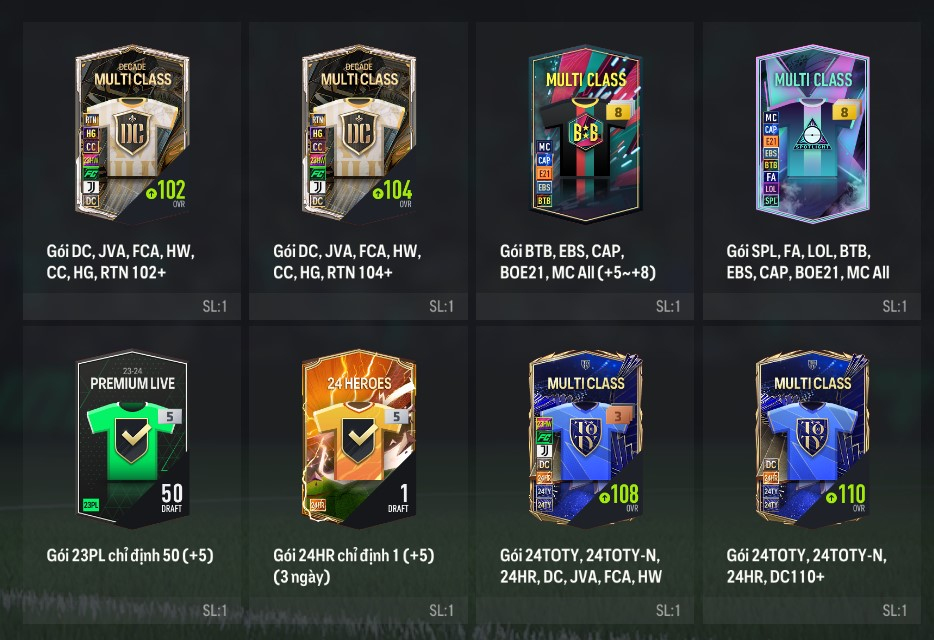Click the RTN 104+ pack title text

pos(347,262)
